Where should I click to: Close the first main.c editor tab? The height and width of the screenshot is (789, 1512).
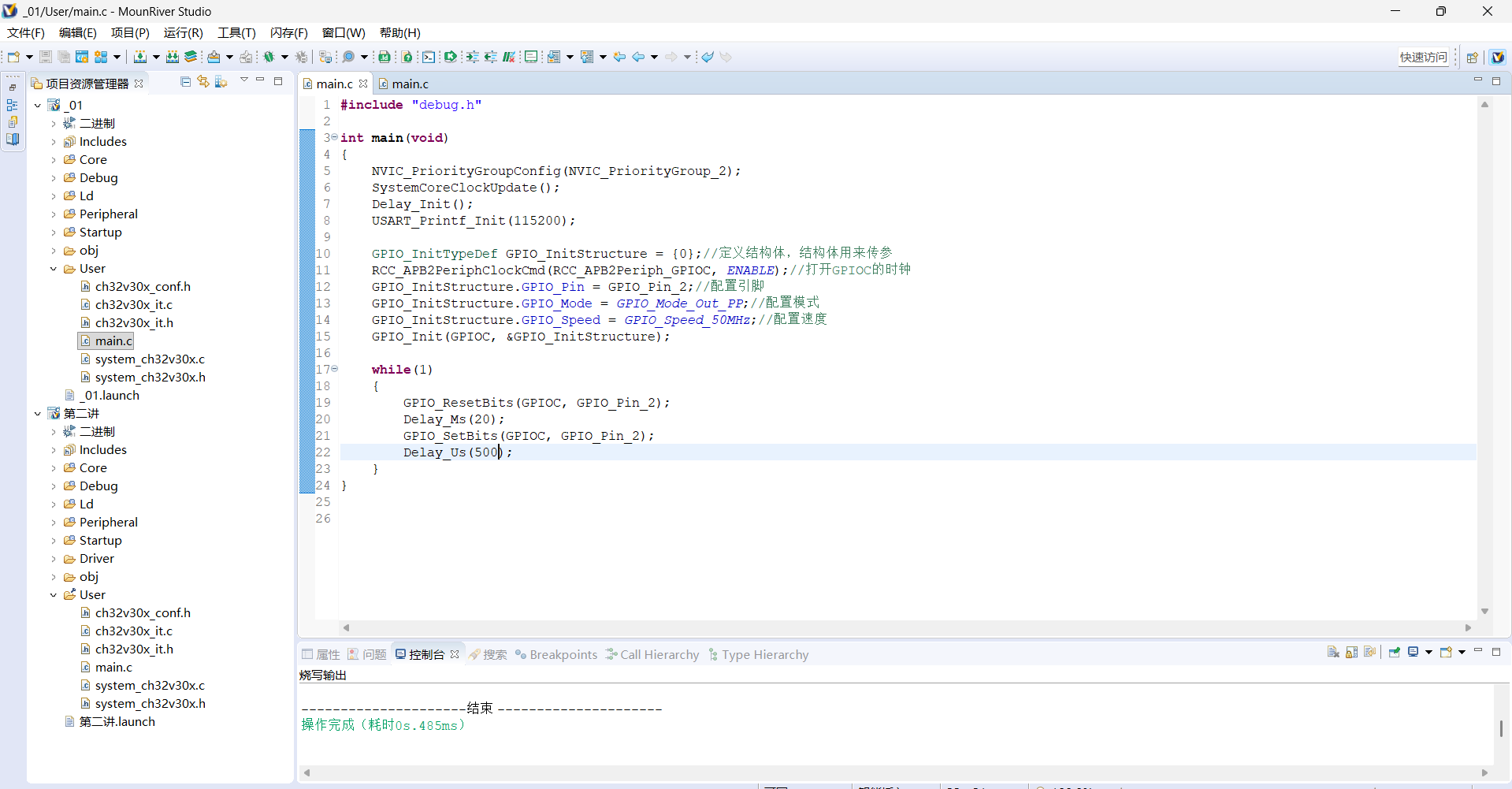click(363, 84)
